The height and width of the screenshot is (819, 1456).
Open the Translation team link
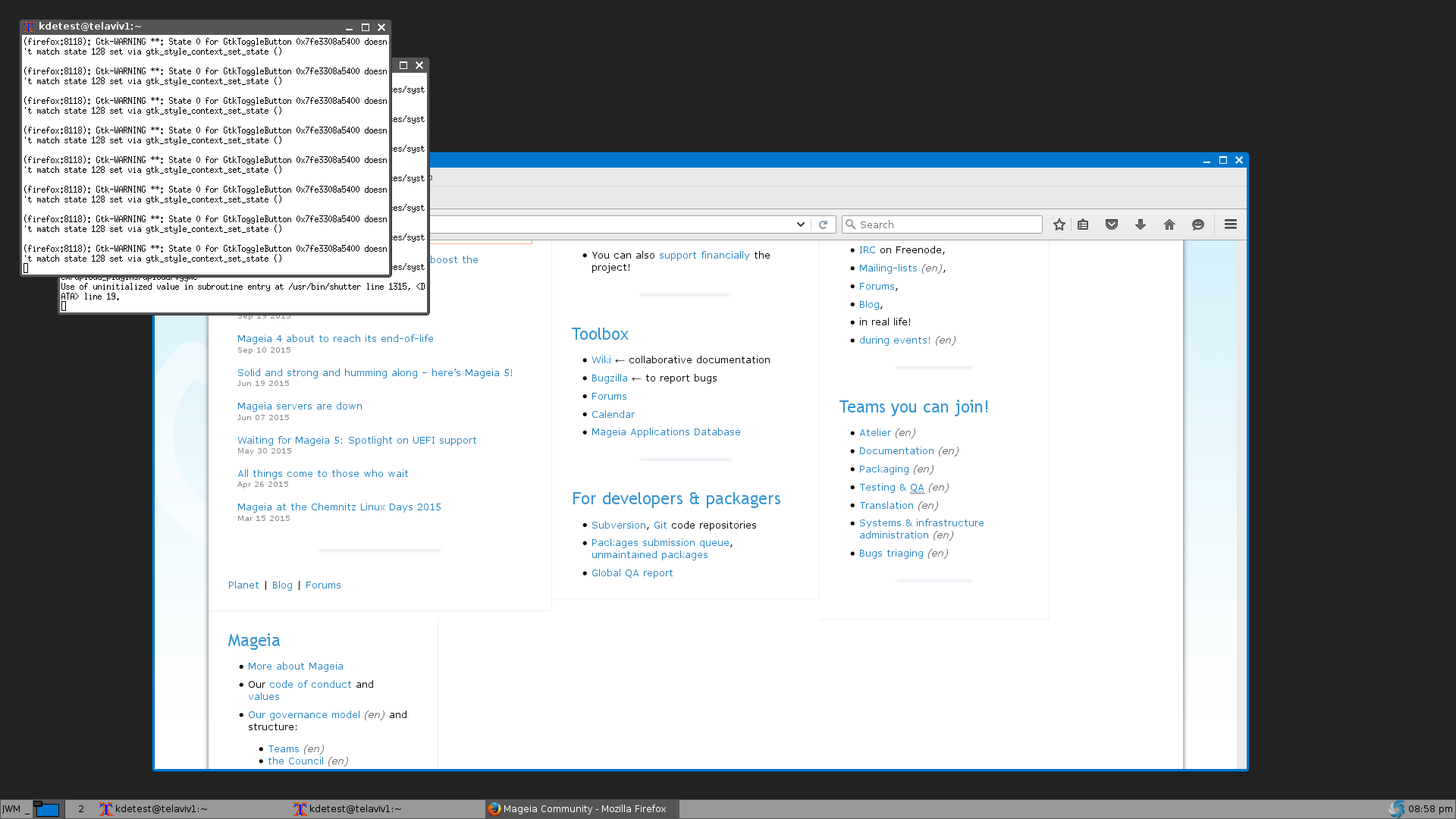886,505
